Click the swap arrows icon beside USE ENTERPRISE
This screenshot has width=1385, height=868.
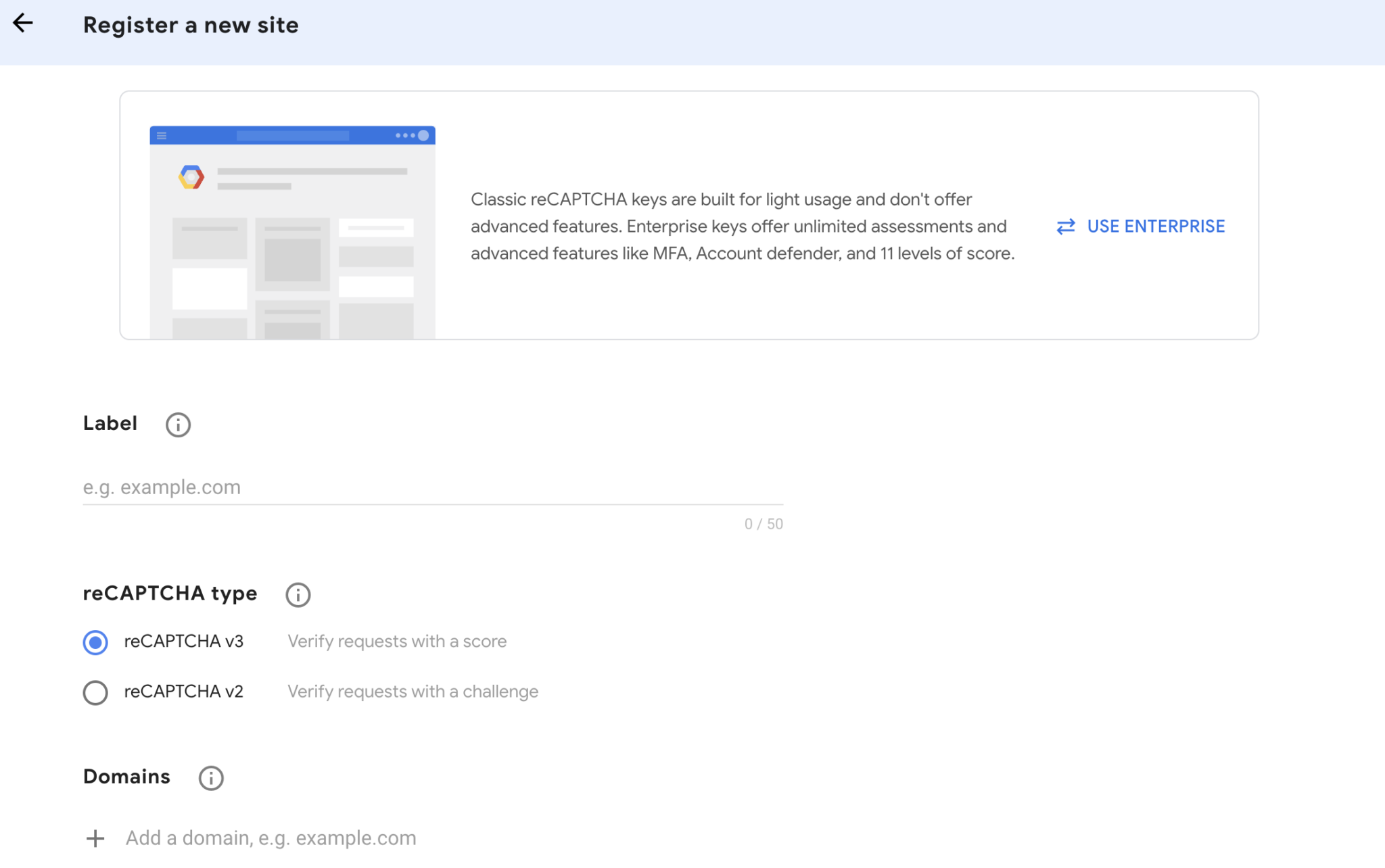point(1065,226)
